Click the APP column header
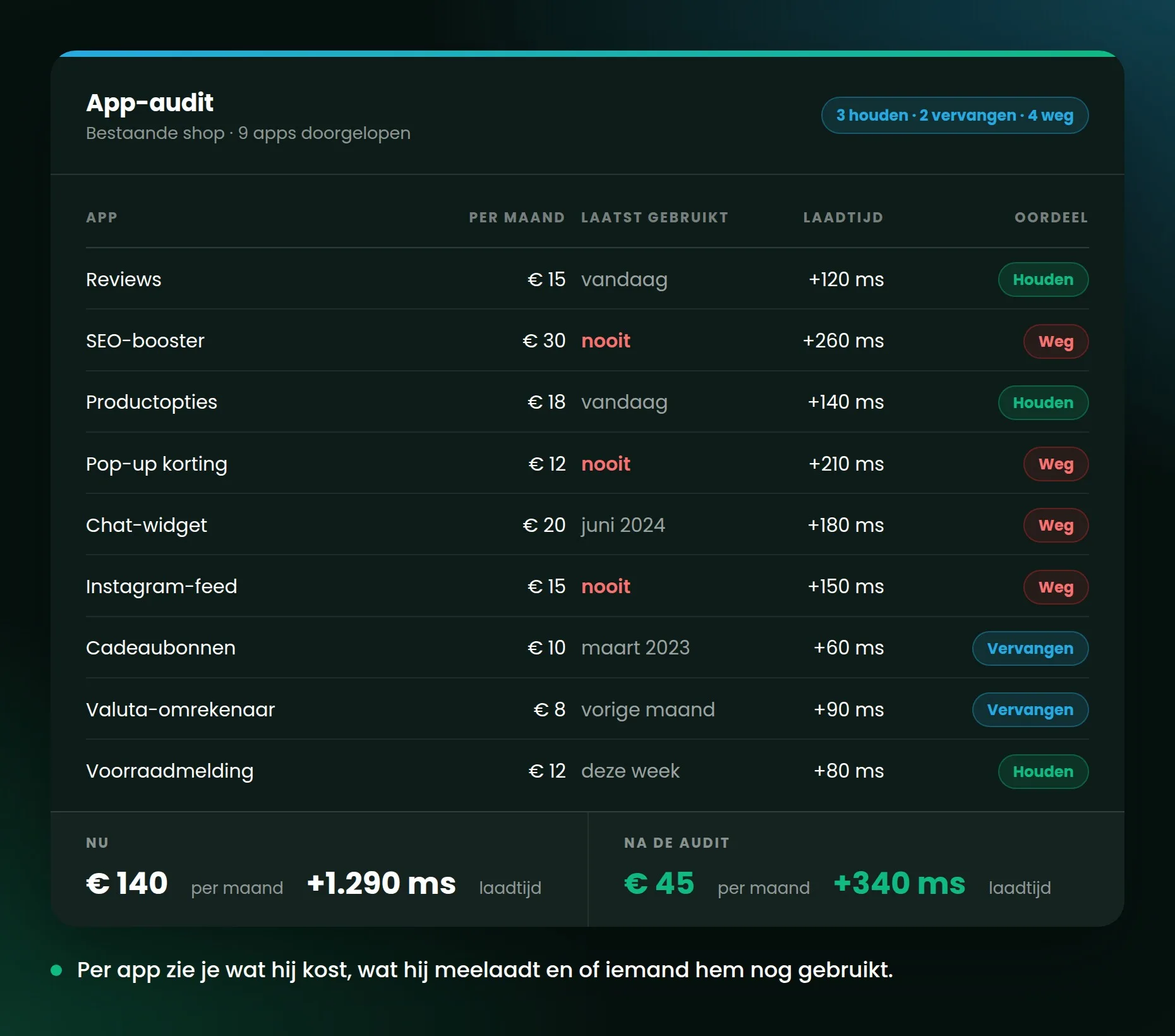 [102, 217]
